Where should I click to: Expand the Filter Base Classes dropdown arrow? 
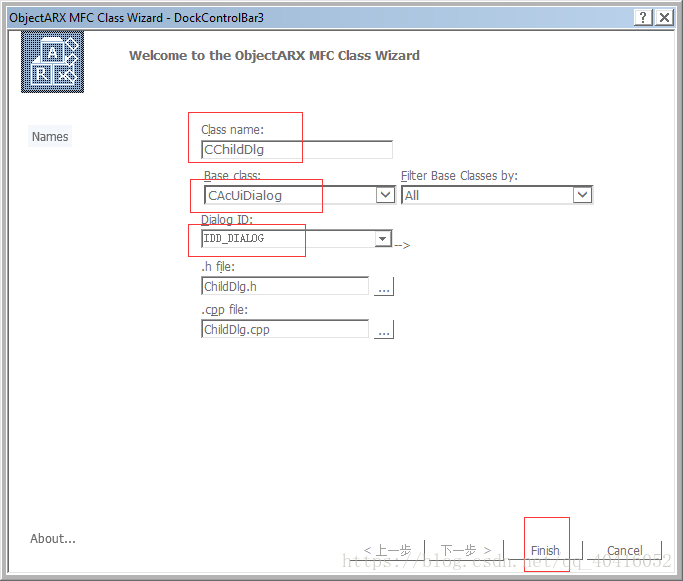(582, 195)
